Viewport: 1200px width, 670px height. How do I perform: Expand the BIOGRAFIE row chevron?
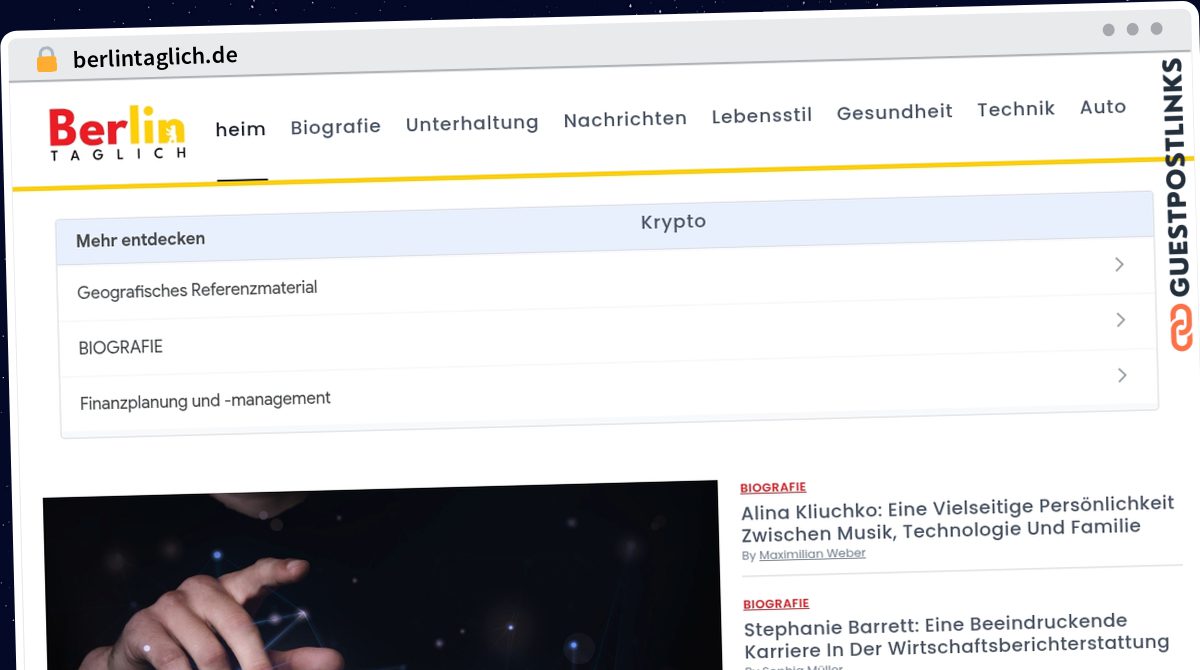(1120, 320)
